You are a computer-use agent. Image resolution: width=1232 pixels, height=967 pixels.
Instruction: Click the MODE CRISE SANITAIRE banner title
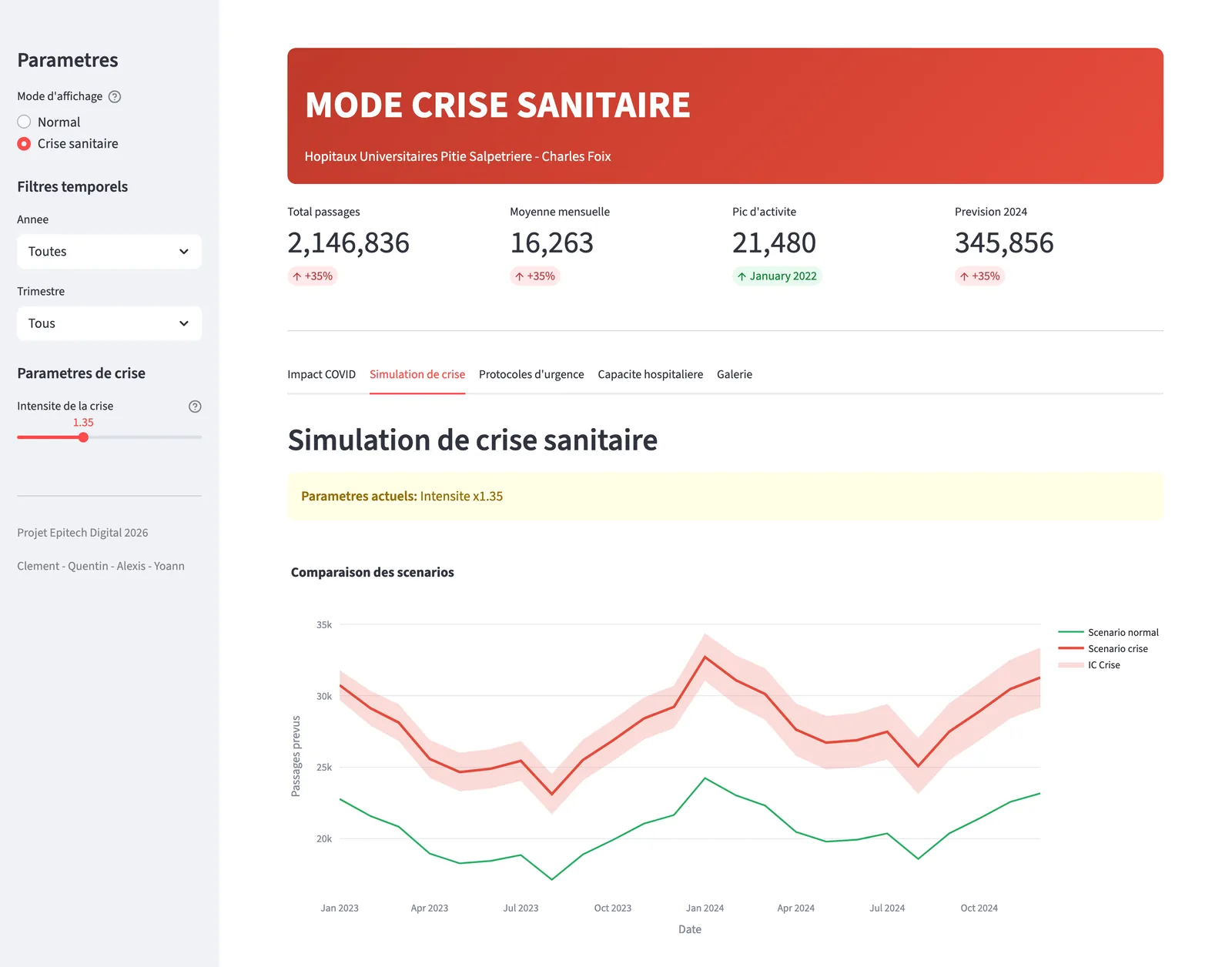click(x=497, y=105)
